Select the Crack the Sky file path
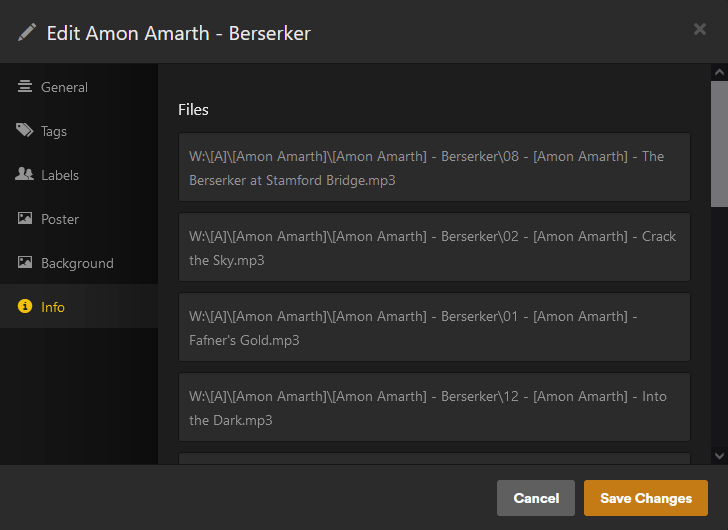The width and height of the screenshot is (728, 530). click(x=434, y=247)
